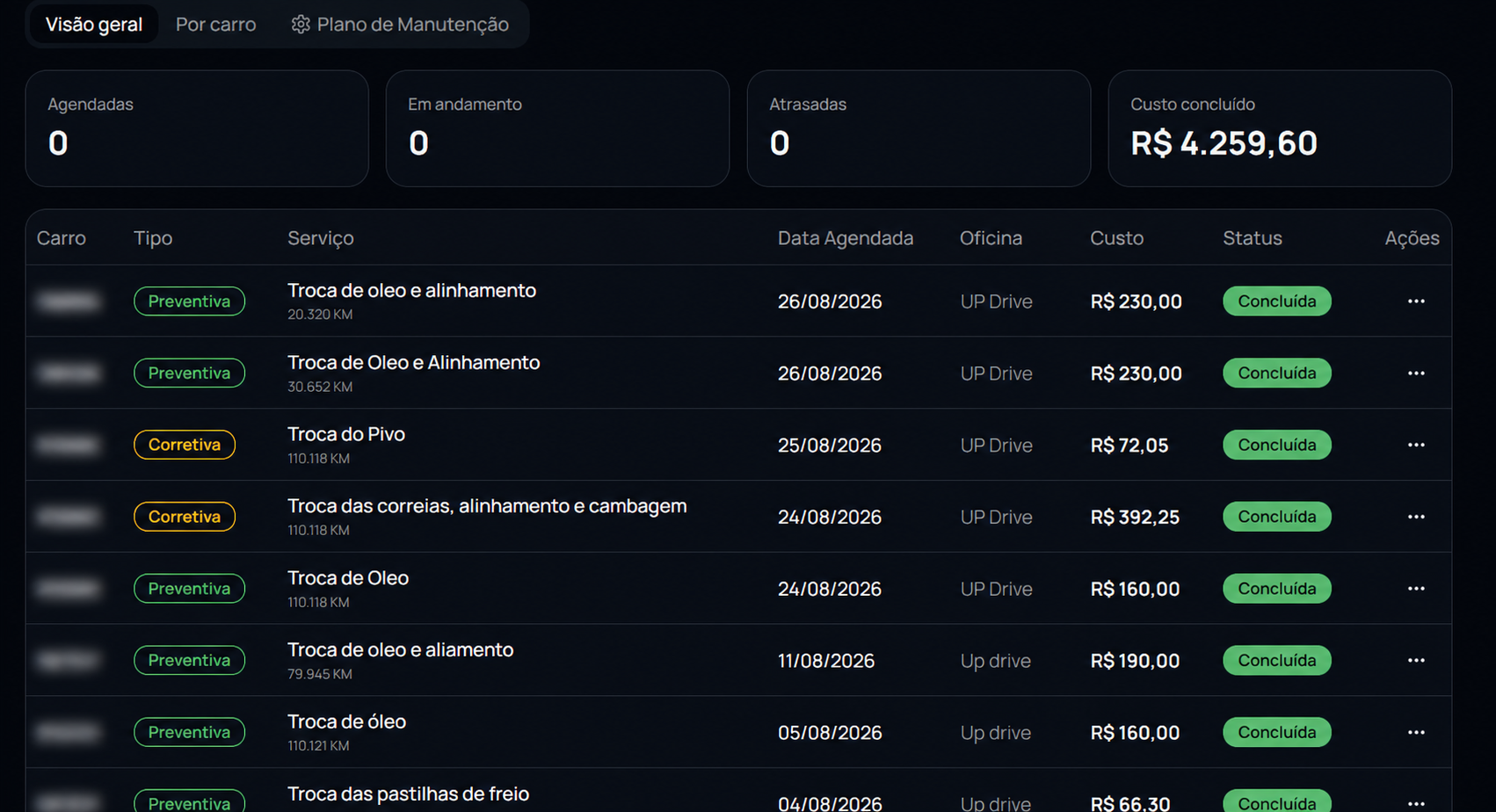
Task: Click the Serviço column header
Action: pos(321,238)
